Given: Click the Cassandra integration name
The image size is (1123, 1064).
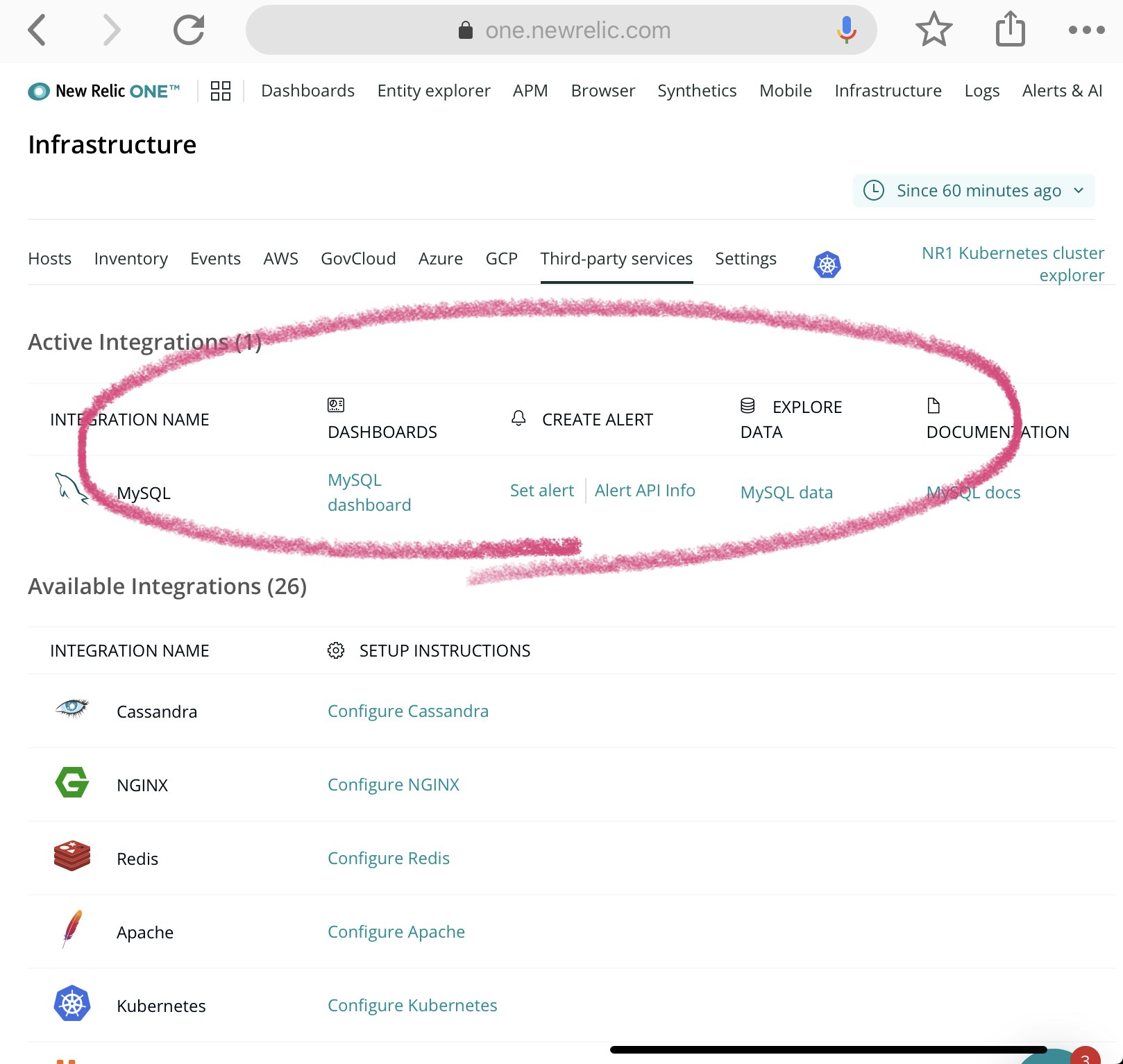Looking at the screenshot, I should [157, 712].
